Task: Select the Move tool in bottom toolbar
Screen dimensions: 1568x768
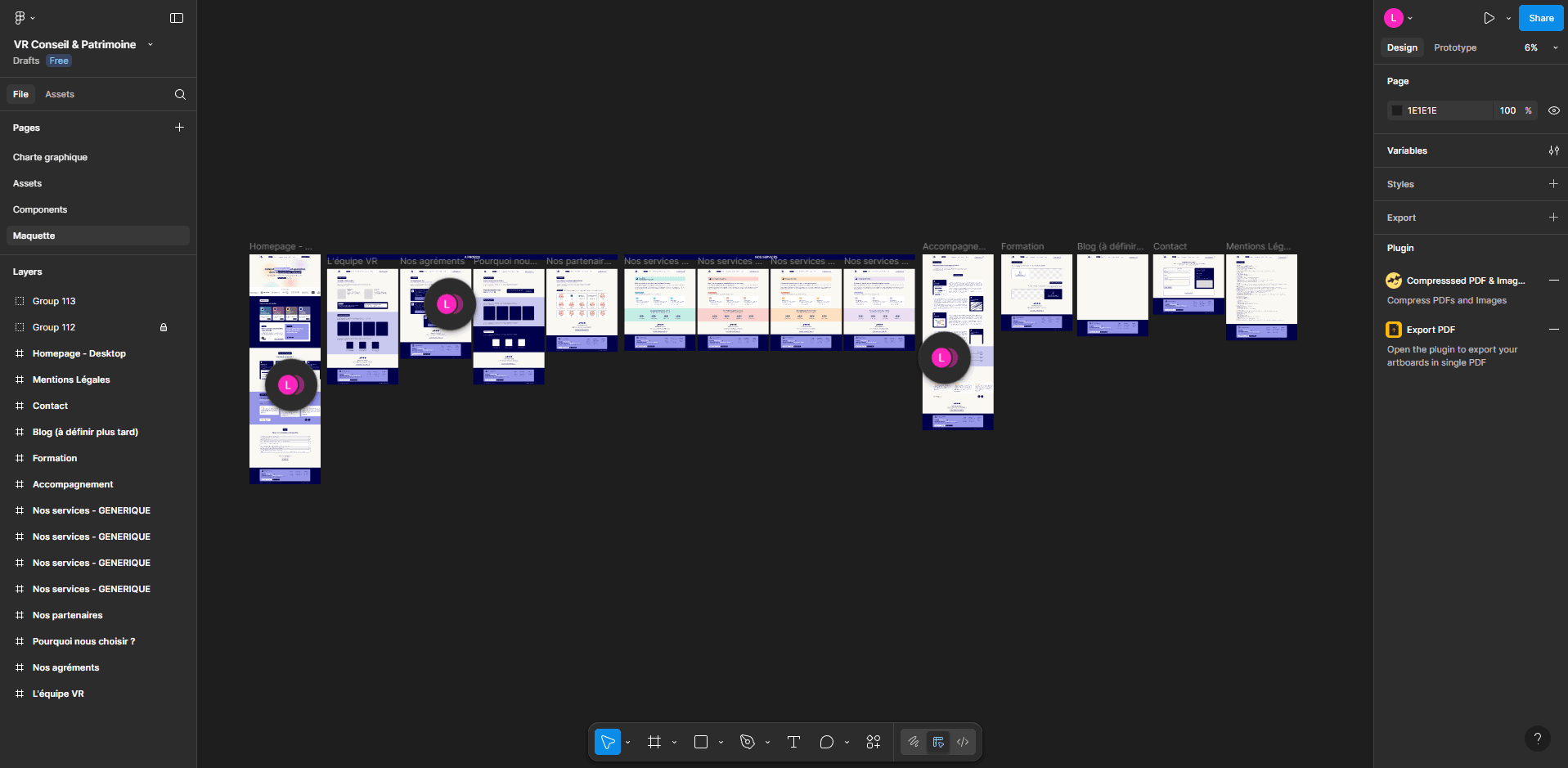Action: click(607, 742)
